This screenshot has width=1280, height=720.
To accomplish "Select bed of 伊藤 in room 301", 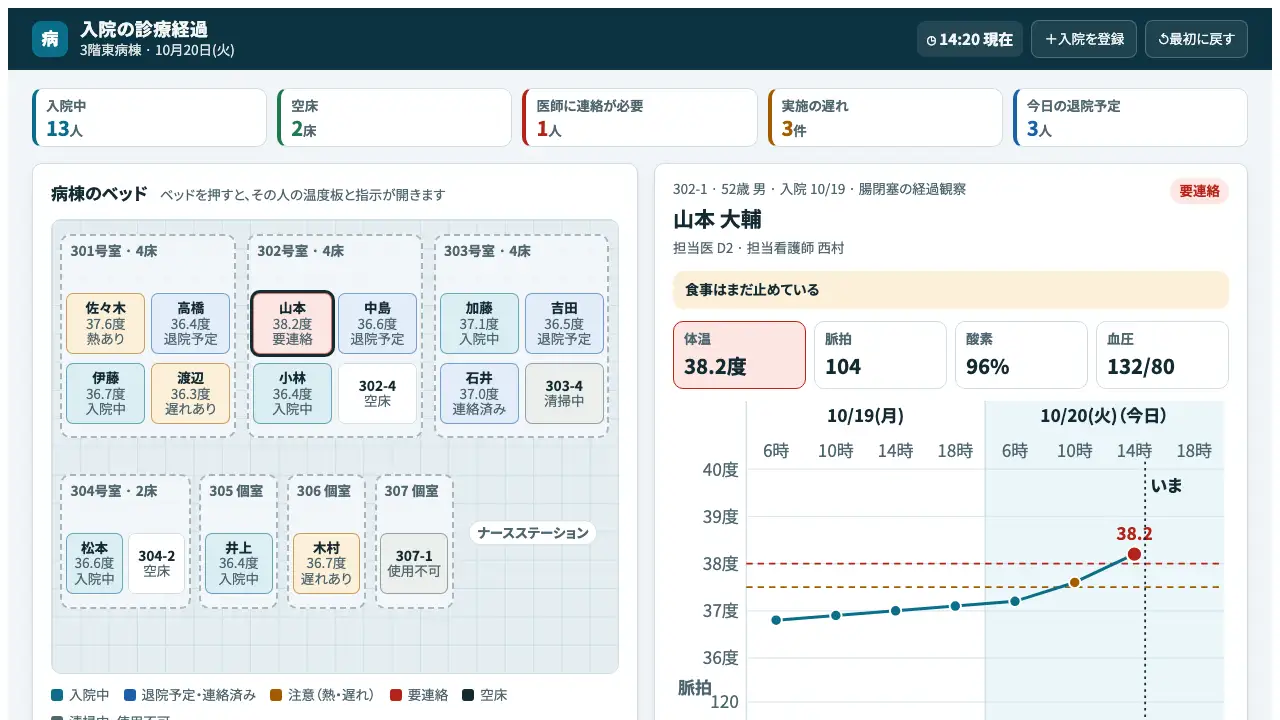I will [106, 393].
